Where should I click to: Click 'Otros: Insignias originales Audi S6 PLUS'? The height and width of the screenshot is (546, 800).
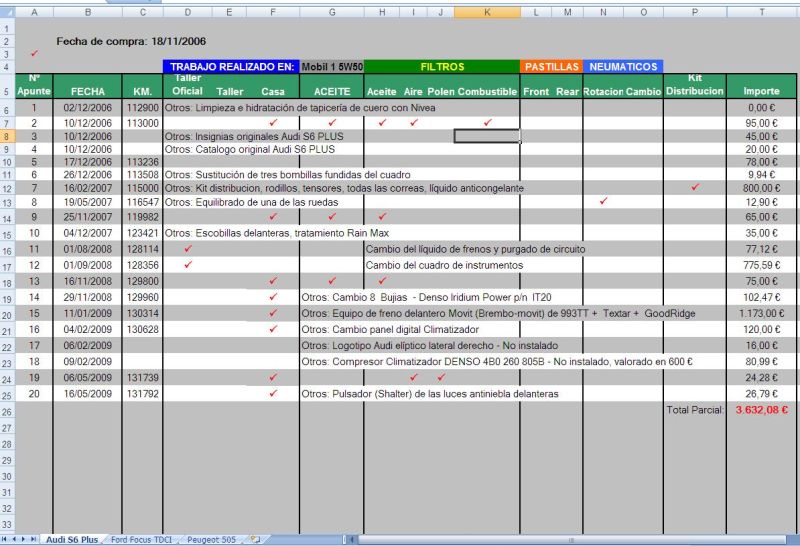pos(254,136)
